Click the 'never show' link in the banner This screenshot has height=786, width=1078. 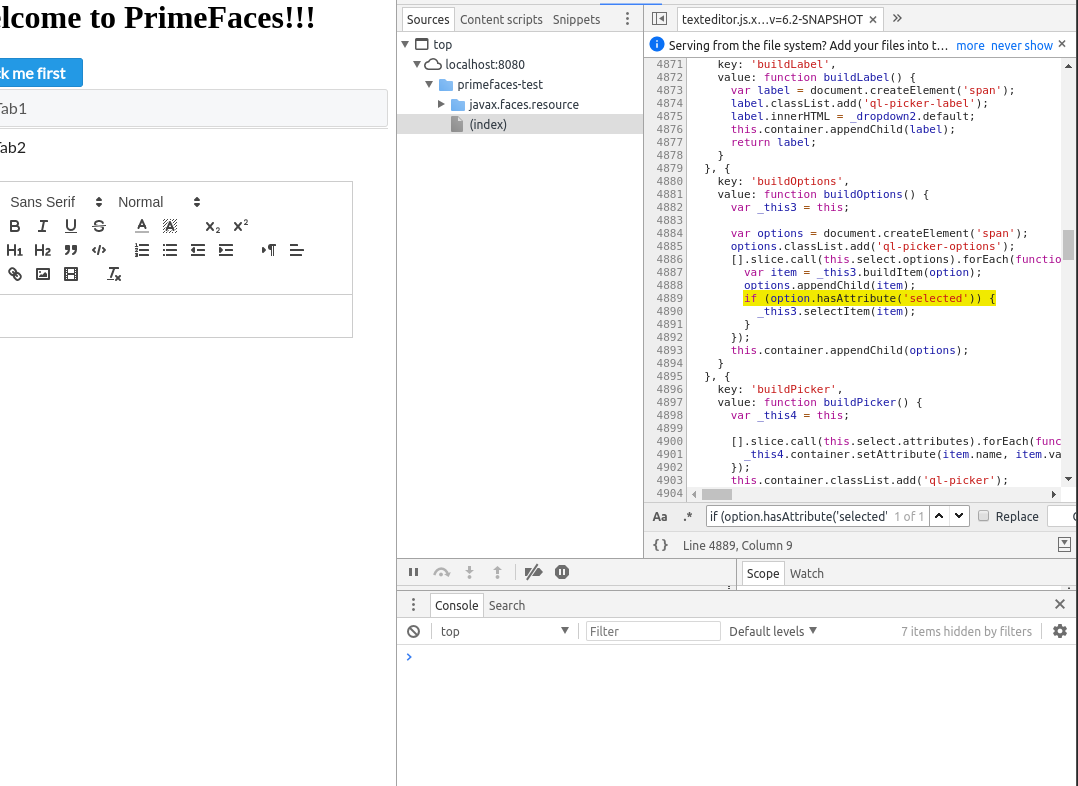pyautogui.click(x=1022, y=45)
